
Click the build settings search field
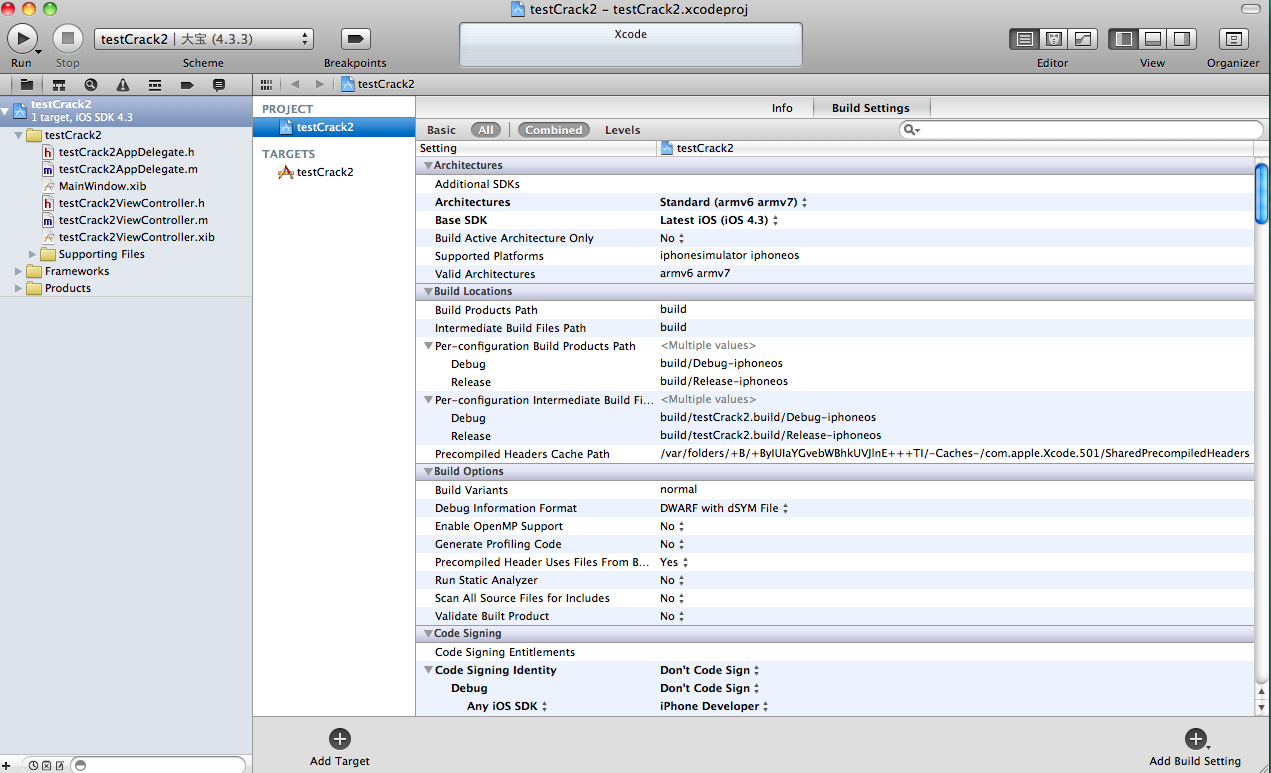tap(1081, 130)
